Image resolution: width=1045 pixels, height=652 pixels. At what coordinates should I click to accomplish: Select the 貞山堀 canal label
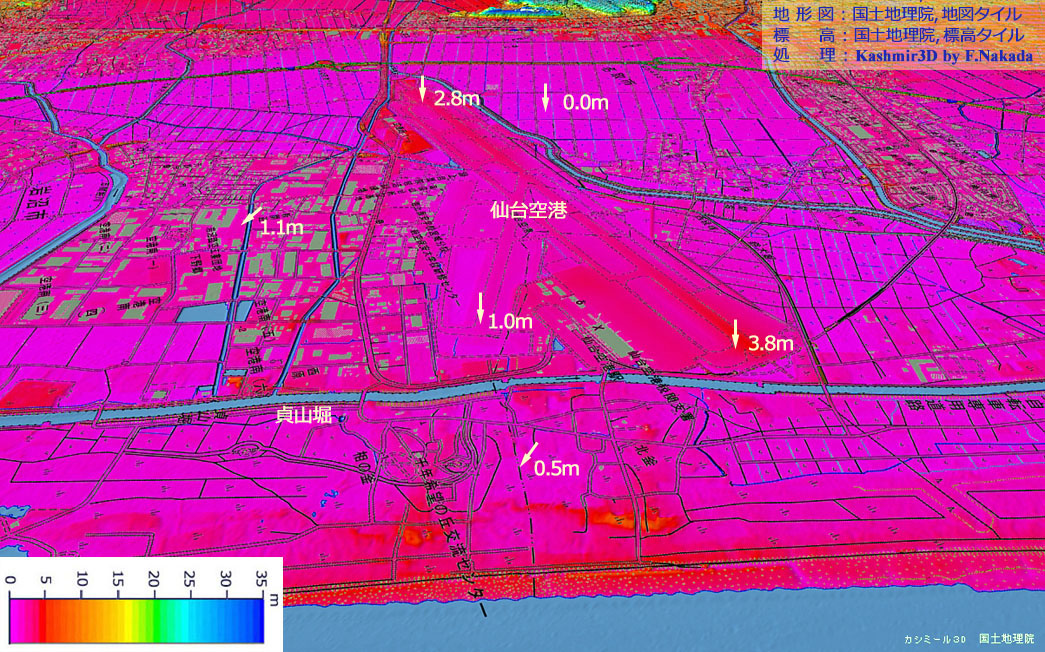click(x=304, y=415)
